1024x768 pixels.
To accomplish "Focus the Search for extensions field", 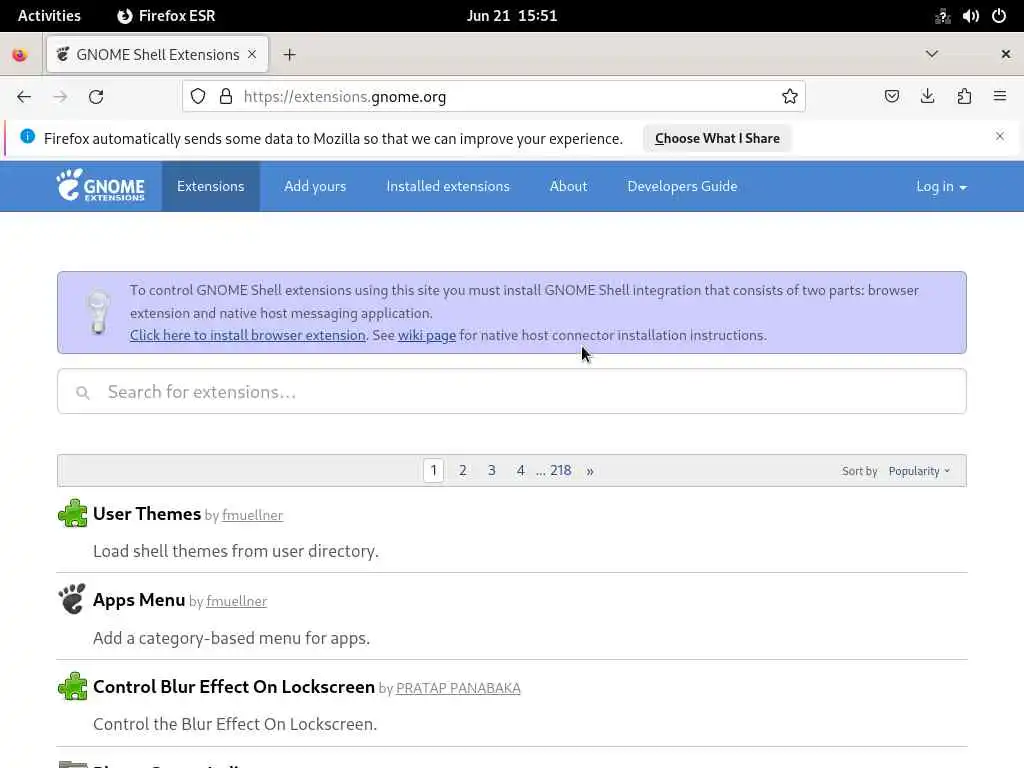I will 512,391.
